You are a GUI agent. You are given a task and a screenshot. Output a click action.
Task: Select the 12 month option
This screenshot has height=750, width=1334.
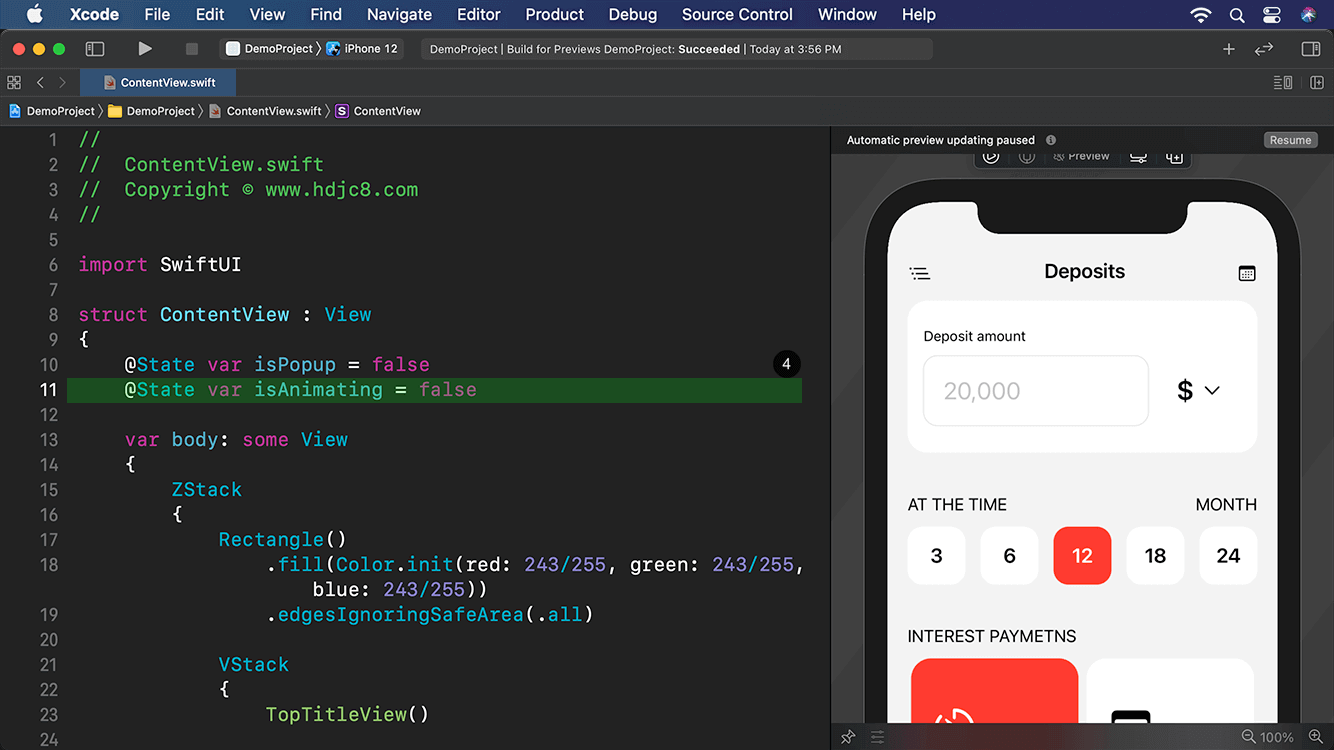pos(1082,556)
